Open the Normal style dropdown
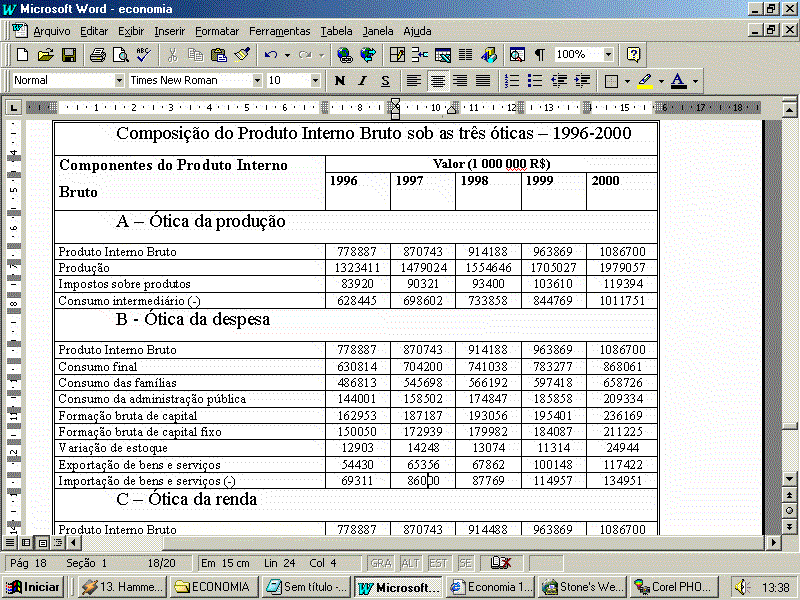The width and height of the screenshot is (800, 600). pos(119,81)
